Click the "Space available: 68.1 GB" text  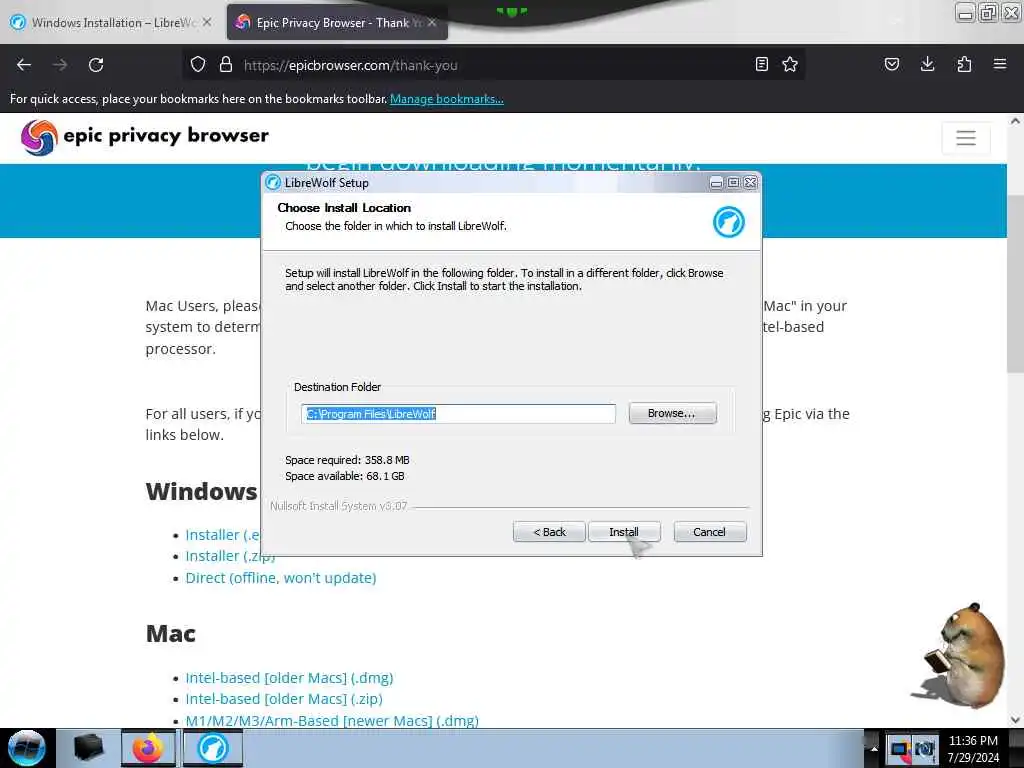tap(345, 477)
